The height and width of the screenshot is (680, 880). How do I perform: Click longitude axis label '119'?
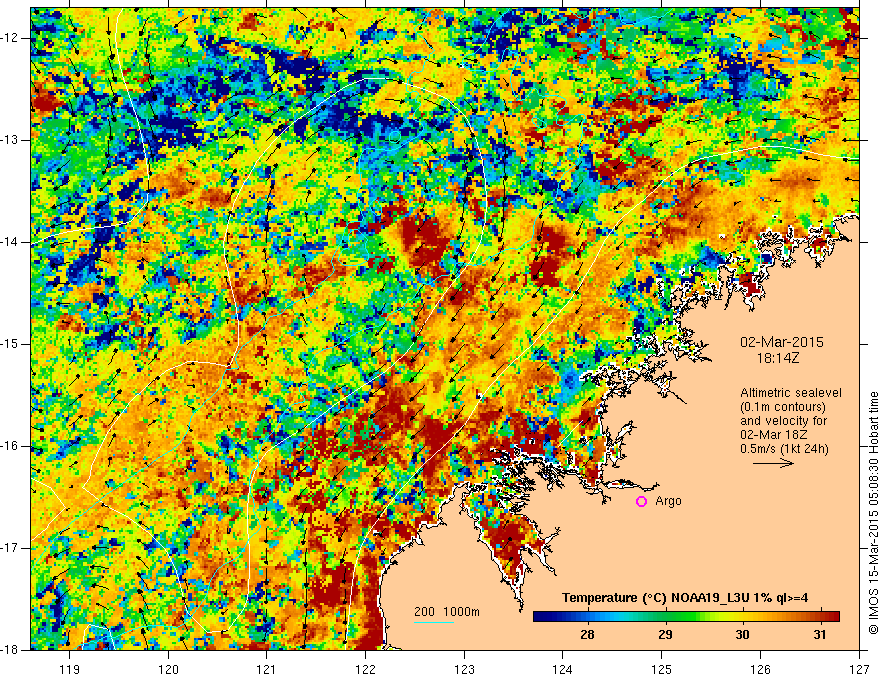point(70,669)
